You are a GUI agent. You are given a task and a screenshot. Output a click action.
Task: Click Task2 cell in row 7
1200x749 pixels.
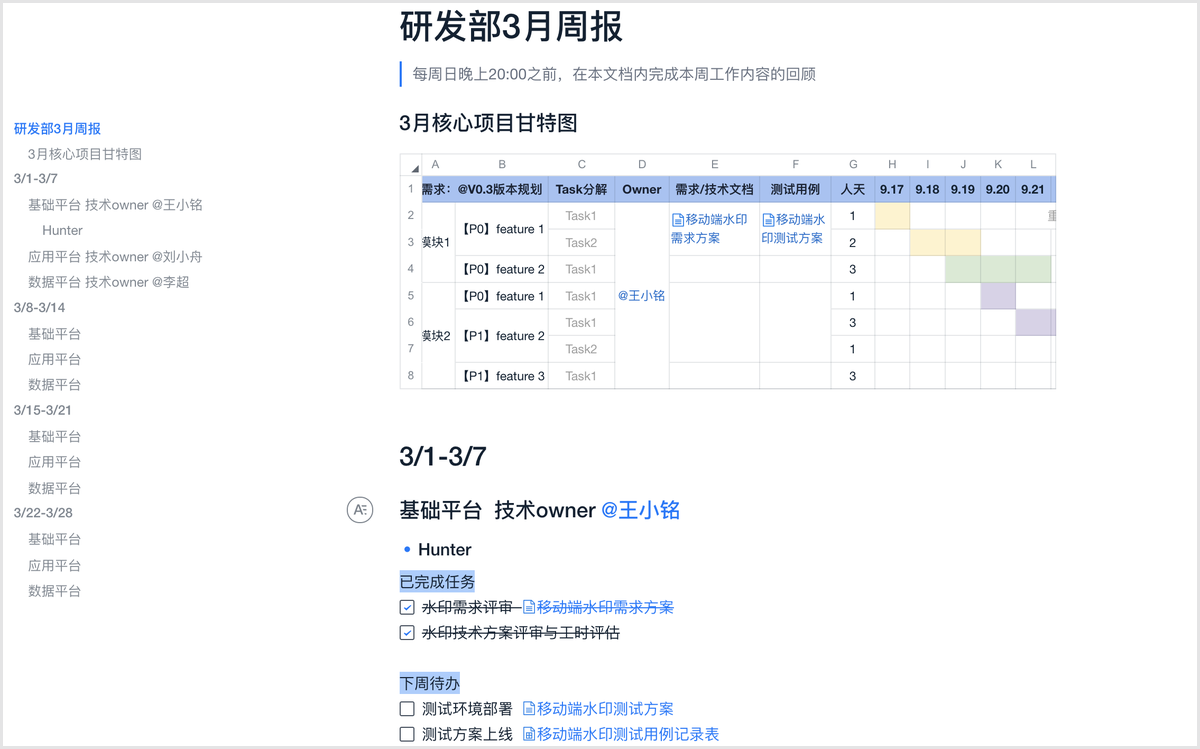[x=581, y=349]
